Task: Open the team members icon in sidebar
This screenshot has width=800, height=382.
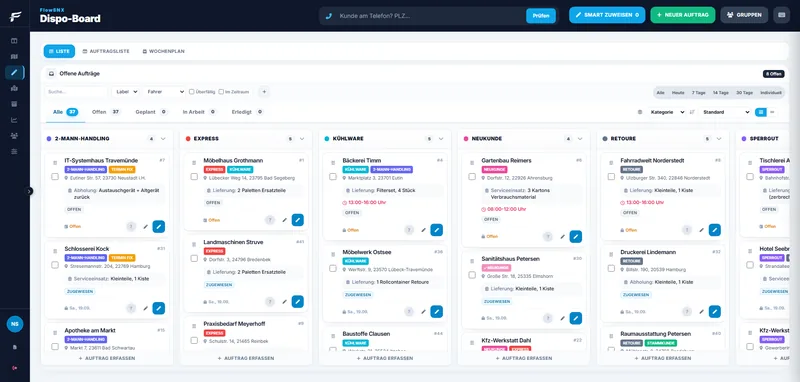Action: click(x=14, y=136)
